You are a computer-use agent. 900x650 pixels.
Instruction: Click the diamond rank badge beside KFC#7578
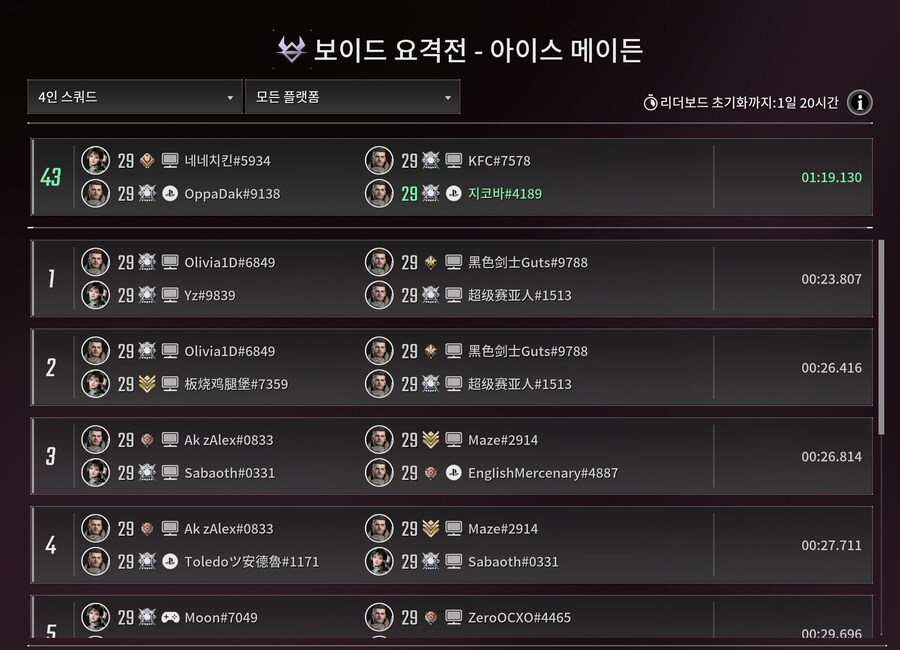click(x=430, y=160)
